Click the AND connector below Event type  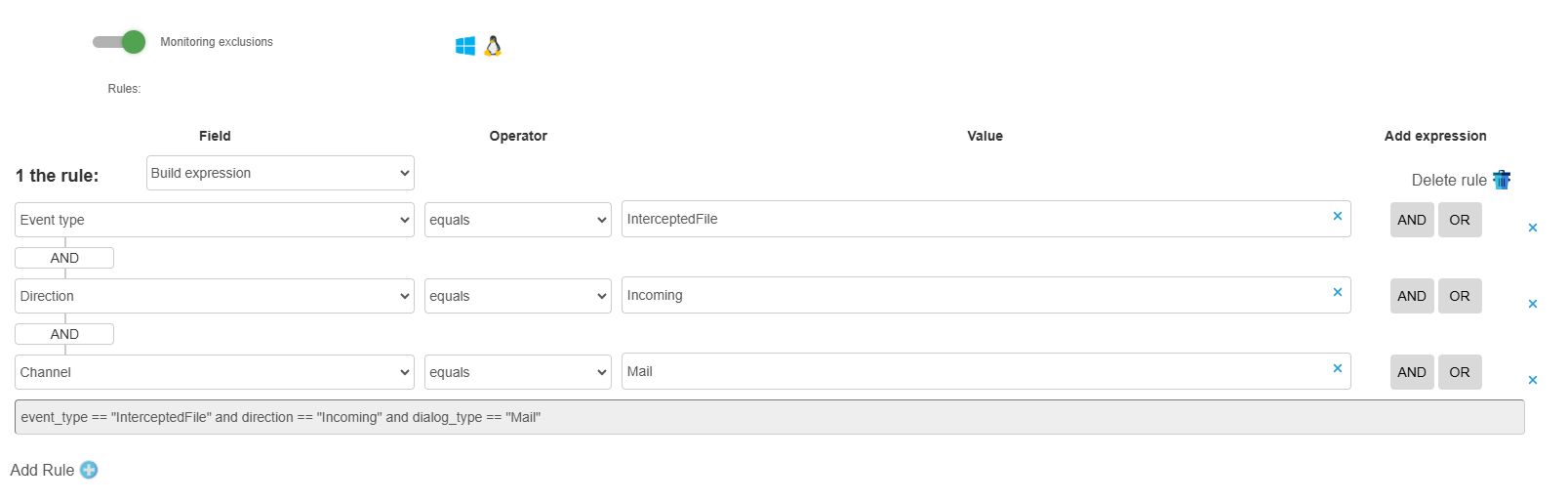pyautogui.click(x=64, y=258)
